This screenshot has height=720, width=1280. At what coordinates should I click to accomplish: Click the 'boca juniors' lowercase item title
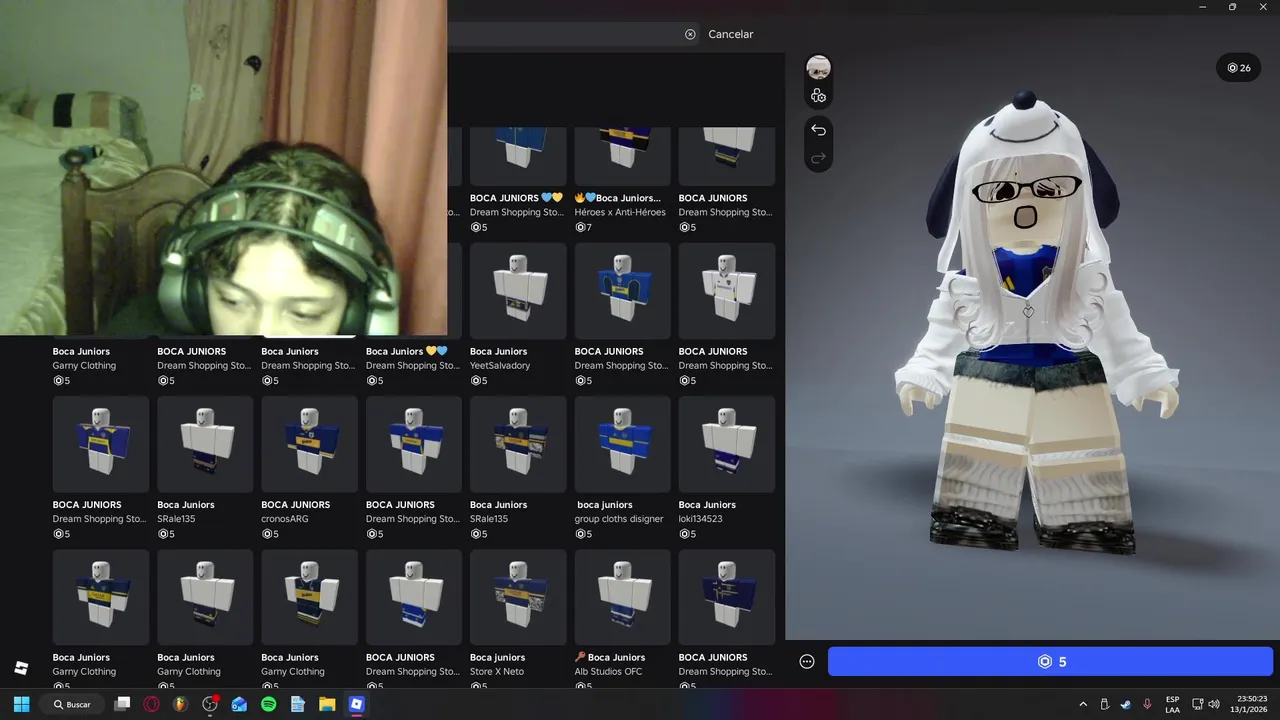[x=604, y=505]
